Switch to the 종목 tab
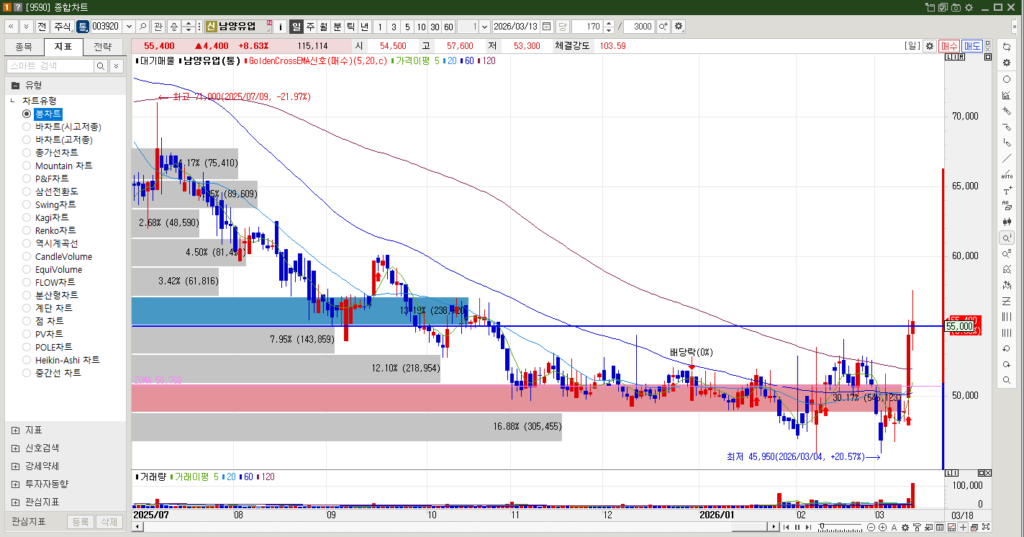Image resolution: width=1024 pixels, height=537 pixels. pos(25,46)
